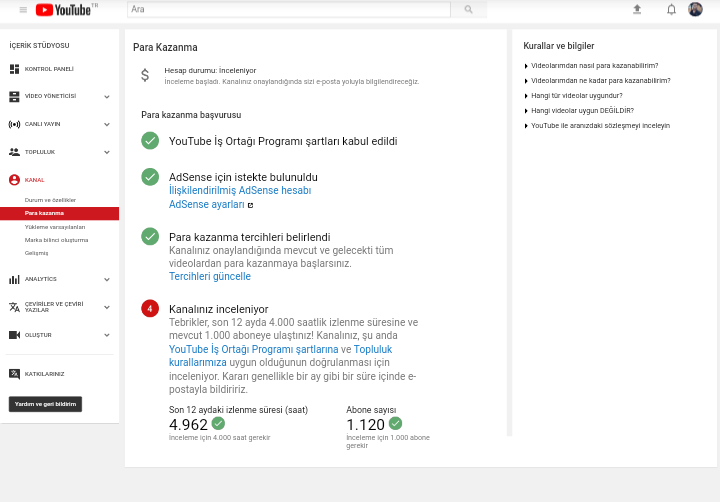
Task: Open the hamburger guide menu
Action: [x=23, y=10]
